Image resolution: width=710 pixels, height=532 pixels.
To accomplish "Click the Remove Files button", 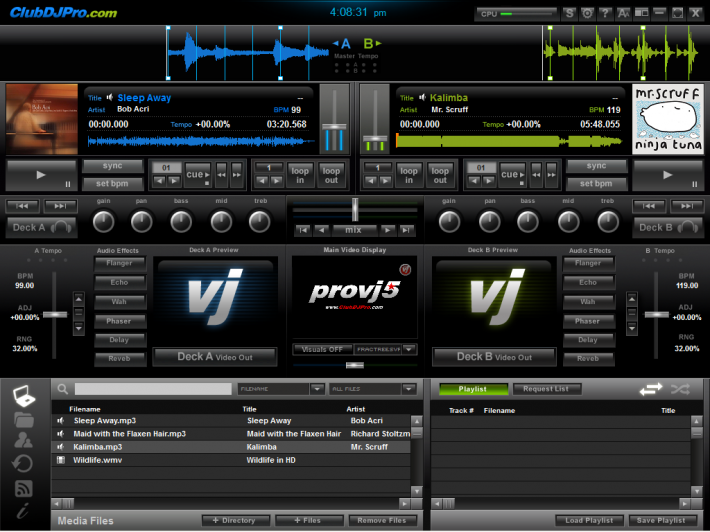I will [x=382, y=521].
